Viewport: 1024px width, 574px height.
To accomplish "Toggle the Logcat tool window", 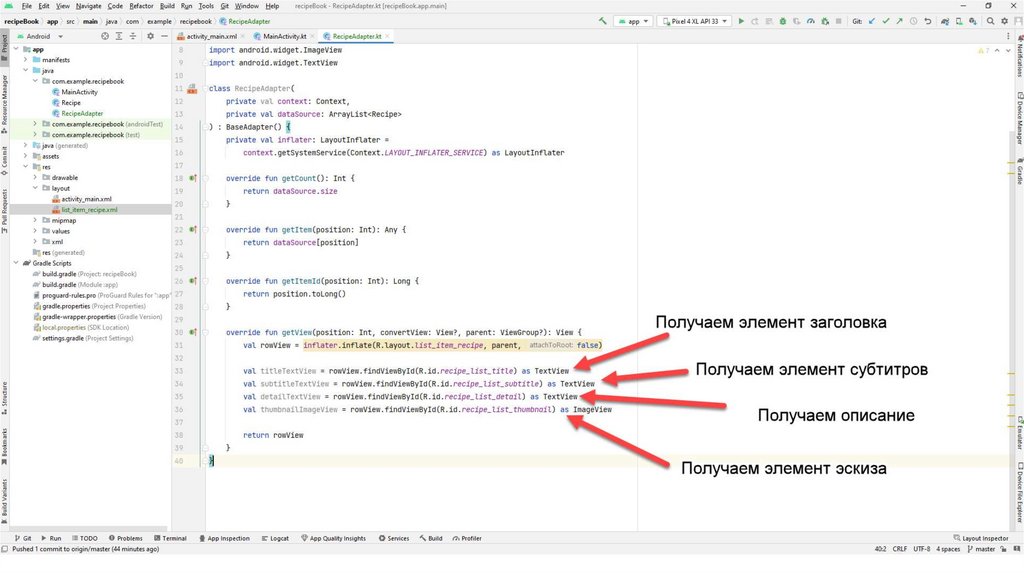I will click(x=275, y=538).
